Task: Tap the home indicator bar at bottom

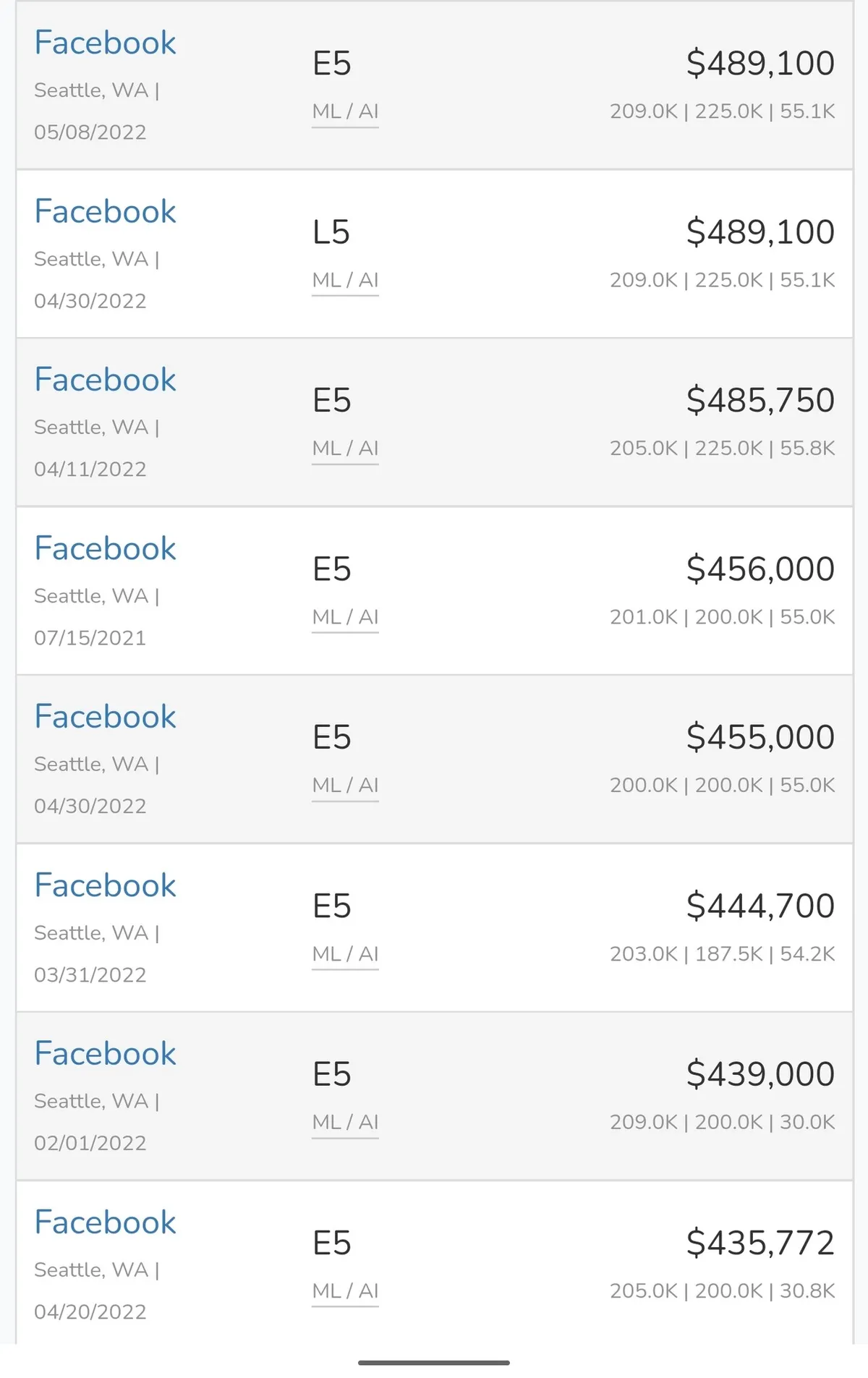Action: click(x=434, y=1363)
